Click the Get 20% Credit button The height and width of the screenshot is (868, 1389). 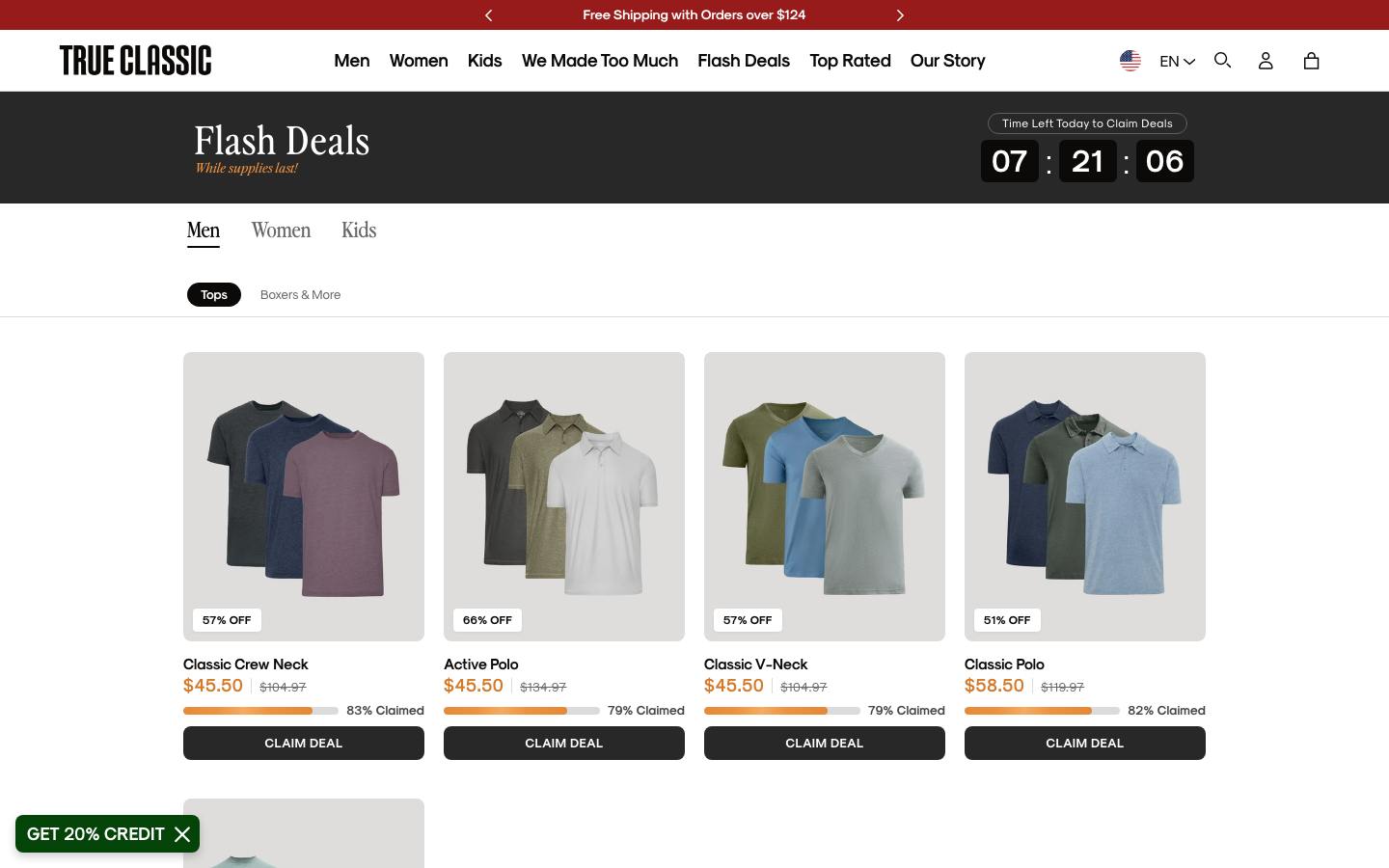[95, 834]
